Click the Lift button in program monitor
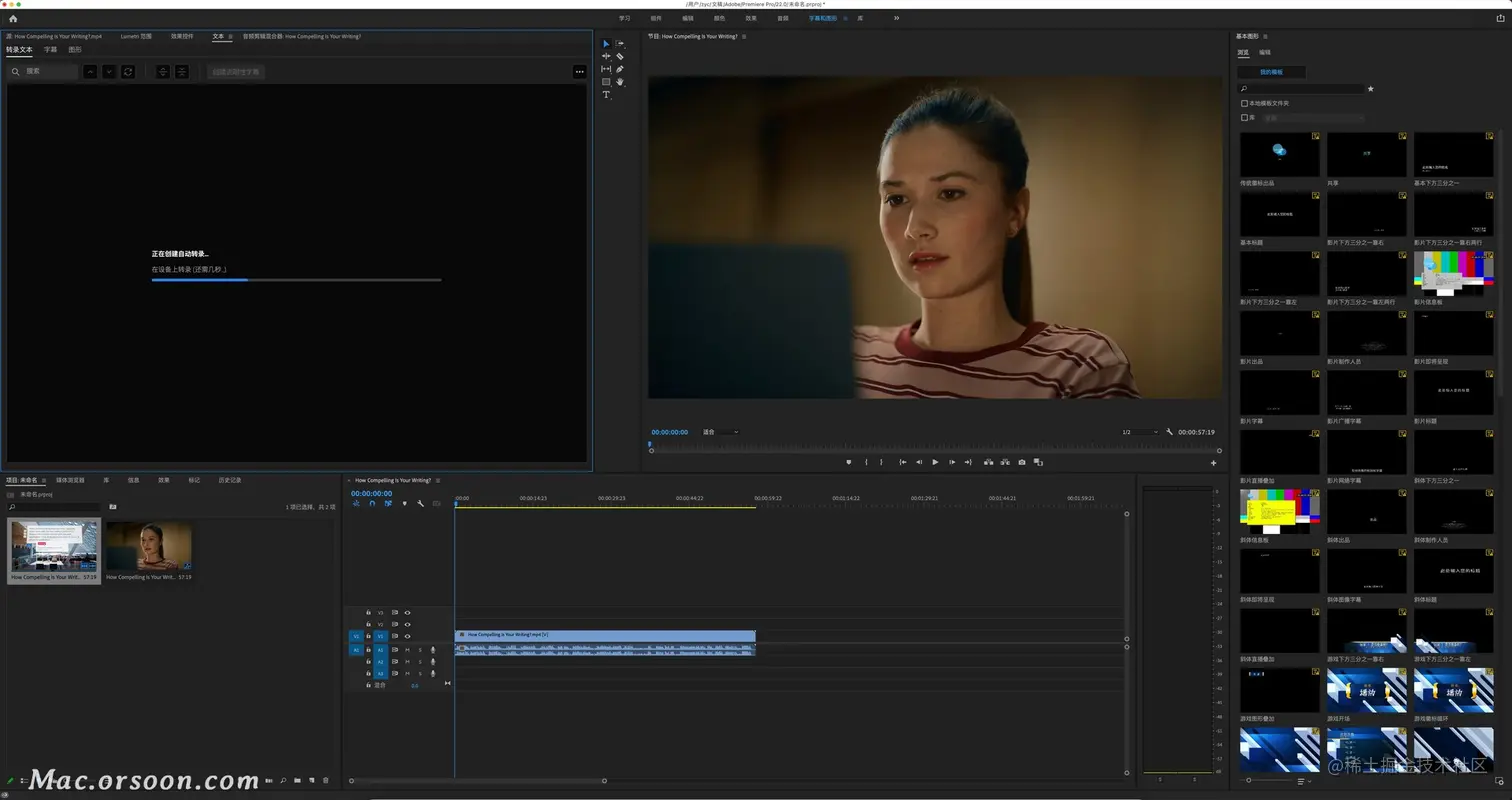The height and width of the screenshot is (800, 1512). pyautogui.click(x=989, y=462)
